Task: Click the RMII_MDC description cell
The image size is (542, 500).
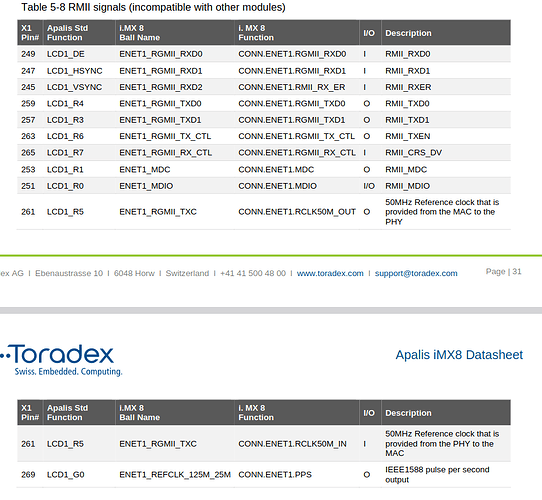Action: 406,169
